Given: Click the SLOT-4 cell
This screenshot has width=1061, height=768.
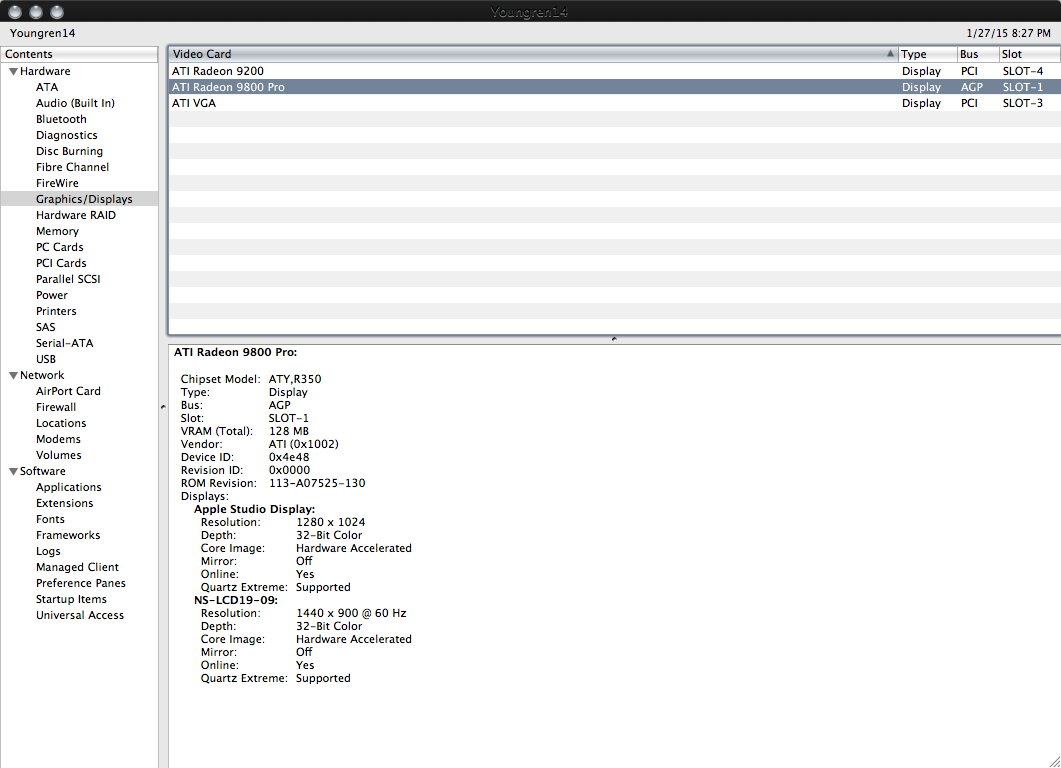Looking at the screenshot, I should tap(1022, 71).
